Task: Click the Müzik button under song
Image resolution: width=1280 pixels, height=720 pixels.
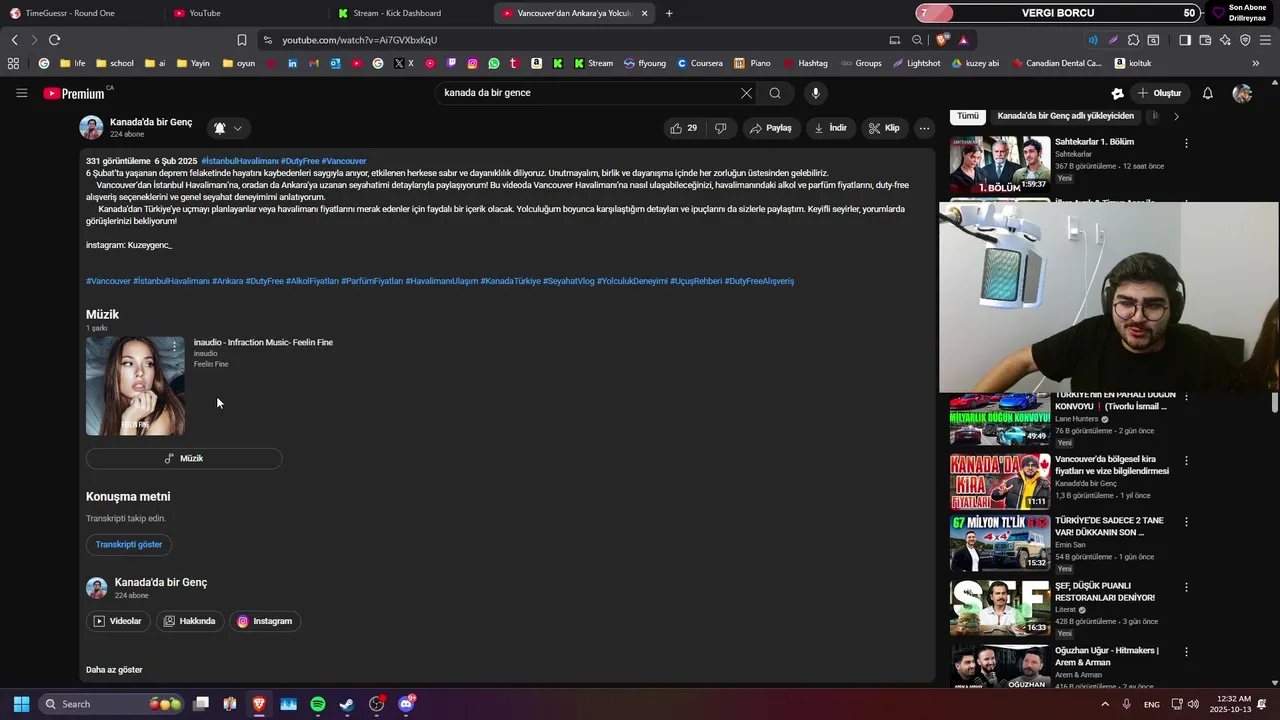Action: pyautogui.click(x=184, y=458)
